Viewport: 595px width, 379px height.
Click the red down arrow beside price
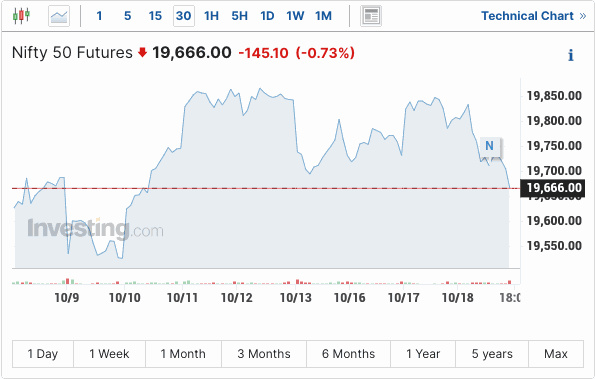tap(142, 52)
